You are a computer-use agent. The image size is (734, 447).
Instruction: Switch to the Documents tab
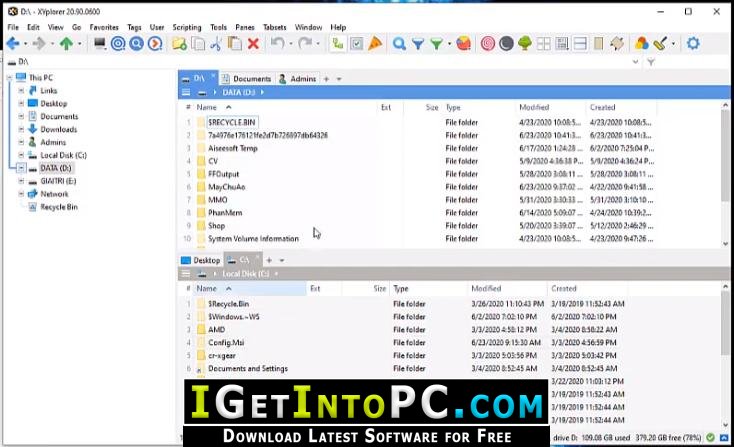(x=251, y=79)
